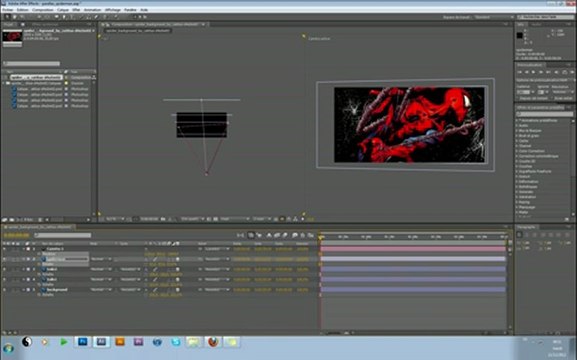
Task: Hide the Caméra 1 layer eye
Action: tap(4, 249)
